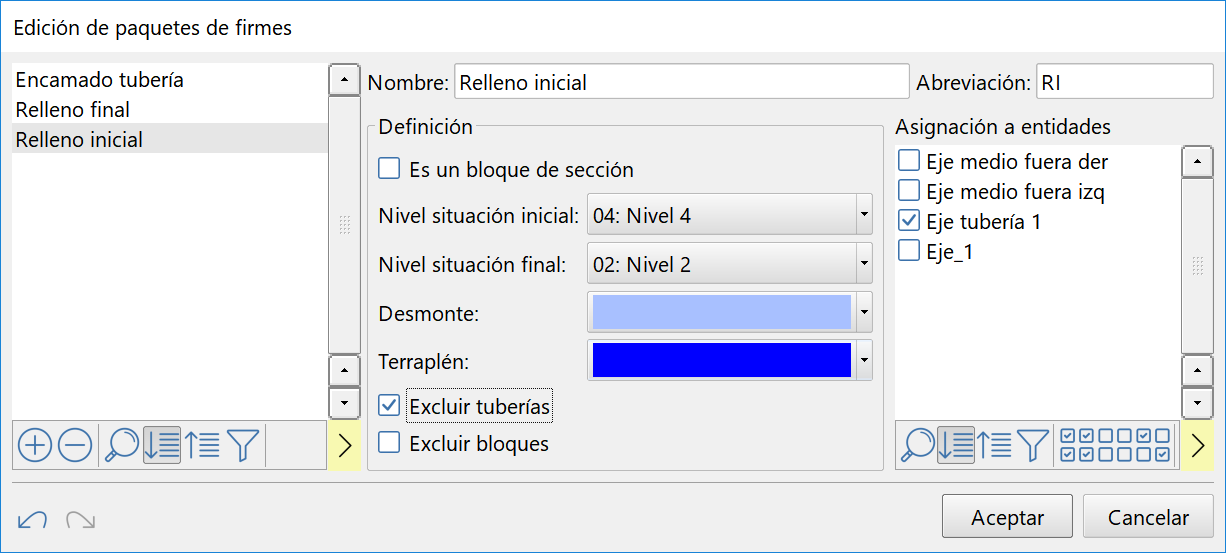Expand the yellow arrow beside the package list toolbar

345,445
